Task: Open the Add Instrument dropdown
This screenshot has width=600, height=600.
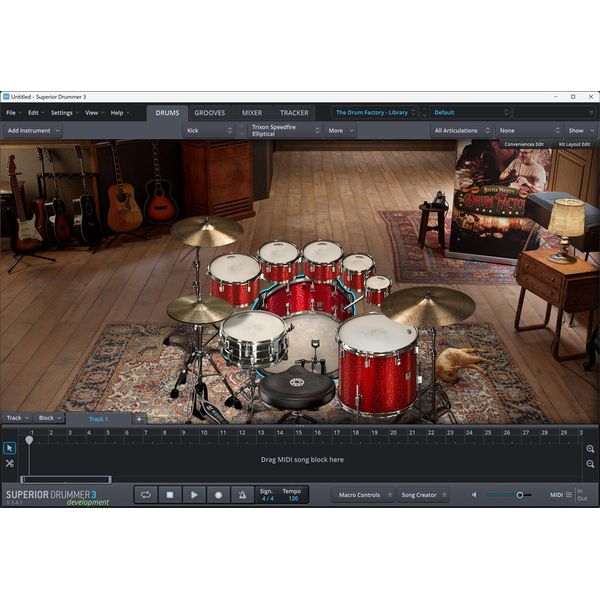Action: (x=33, y=130)
